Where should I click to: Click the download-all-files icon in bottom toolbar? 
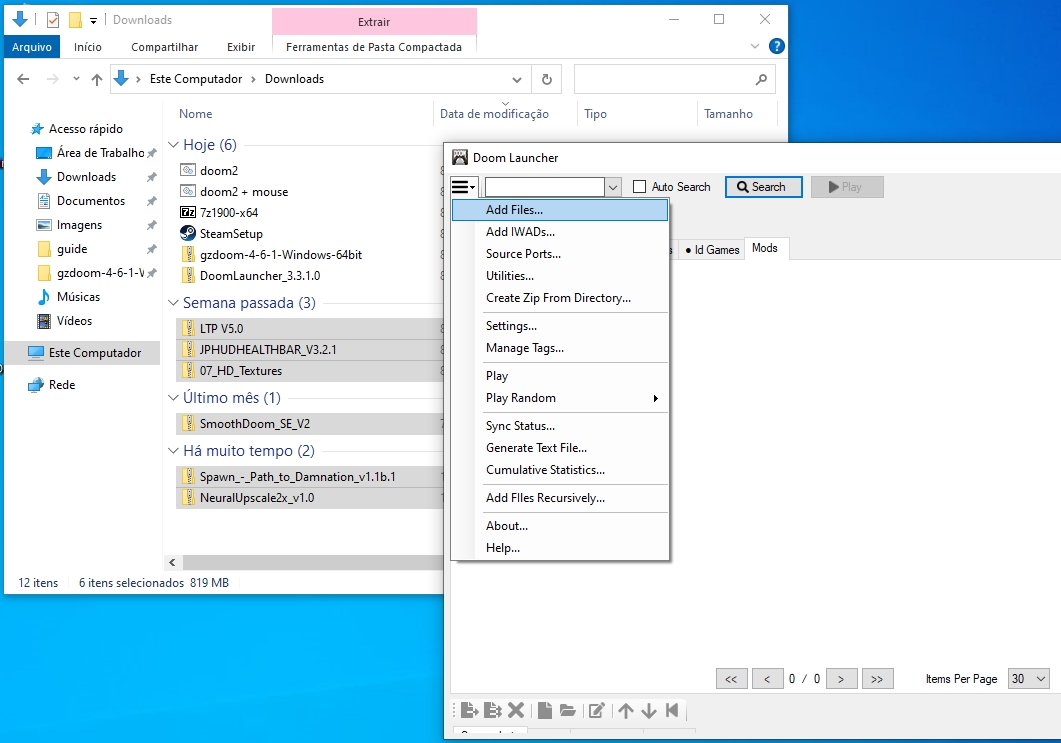pos(493,711)
